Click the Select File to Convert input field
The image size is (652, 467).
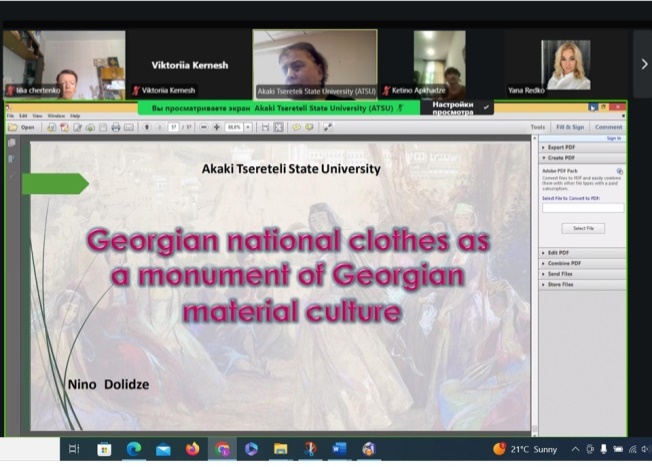coord(583,208)
